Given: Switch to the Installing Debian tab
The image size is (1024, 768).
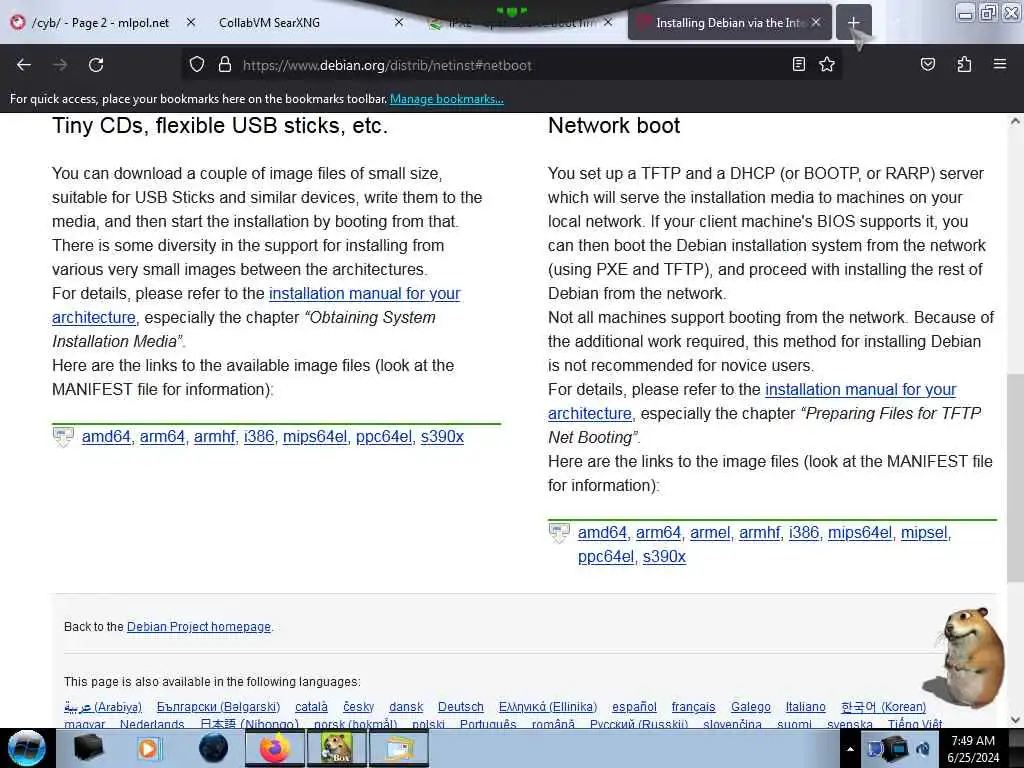Looking at the screenshot, I should [729, 22].
